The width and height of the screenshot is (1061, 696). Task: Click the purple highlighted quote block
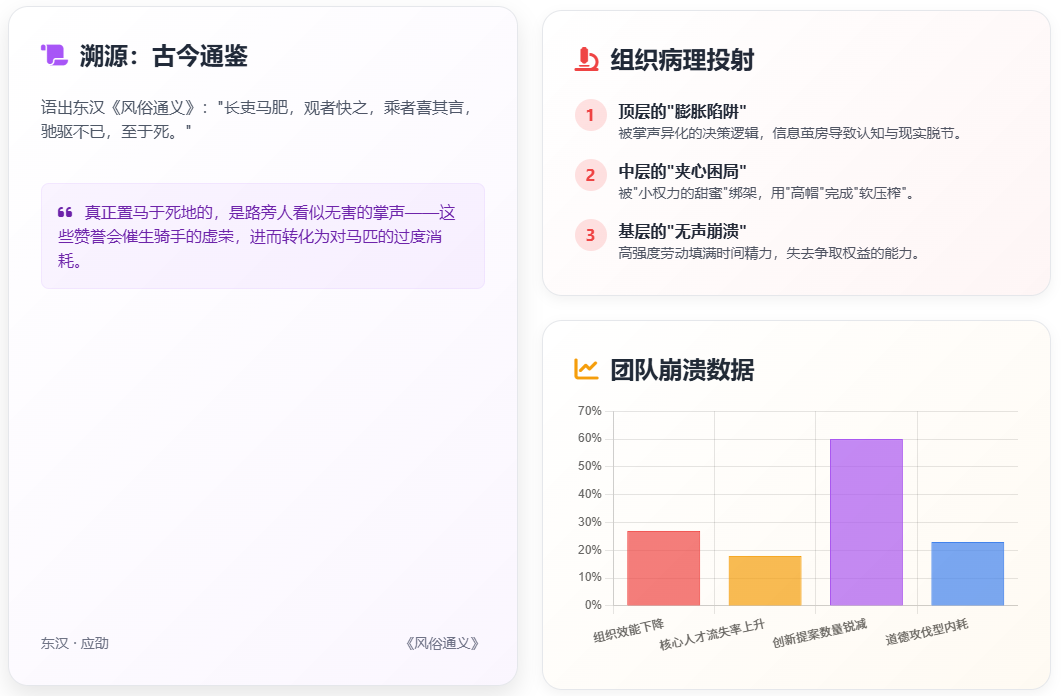[263, 236]
